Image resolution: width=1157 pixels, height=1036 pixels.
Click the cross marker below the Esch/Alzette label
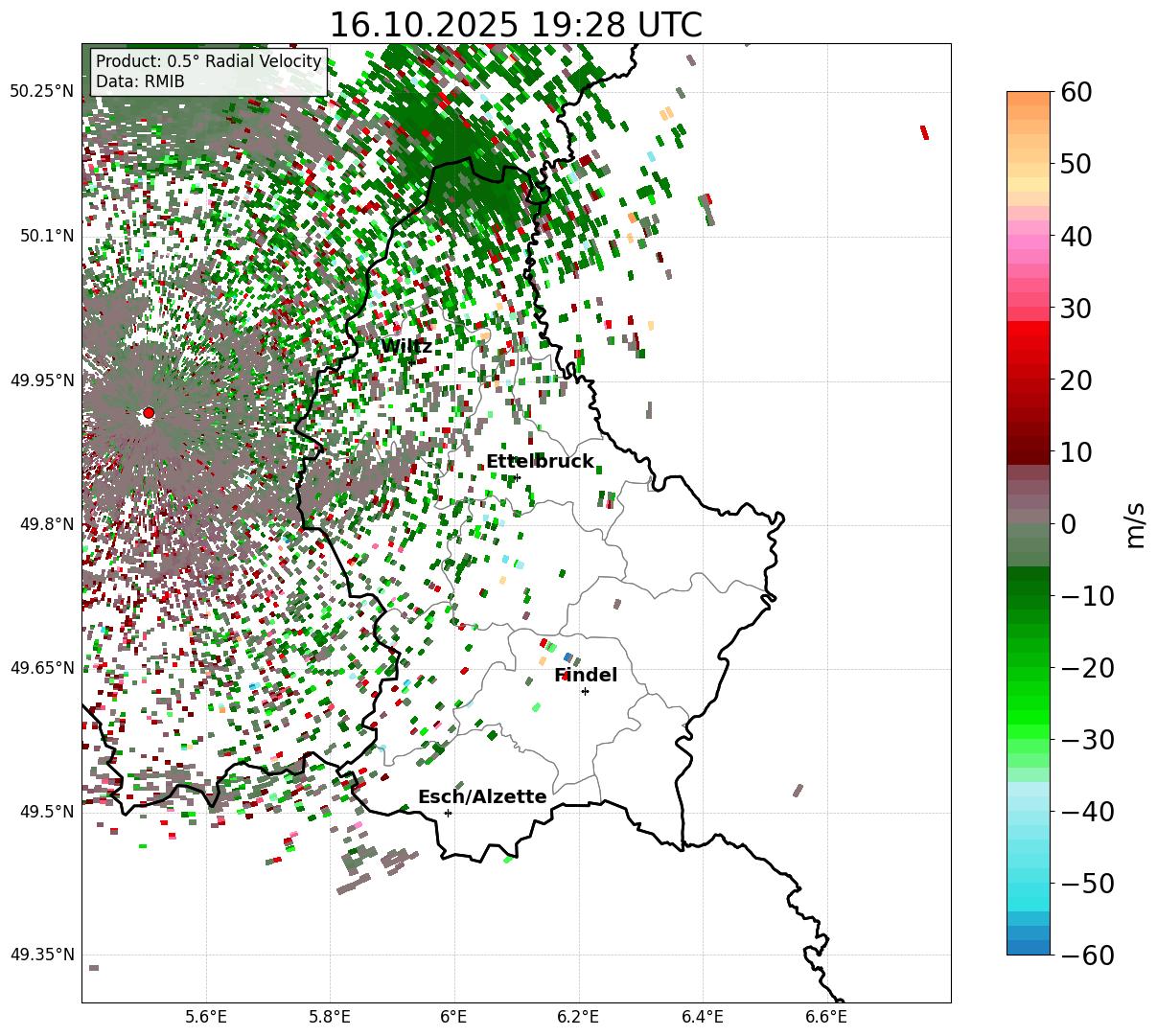[x=448, y=813]
